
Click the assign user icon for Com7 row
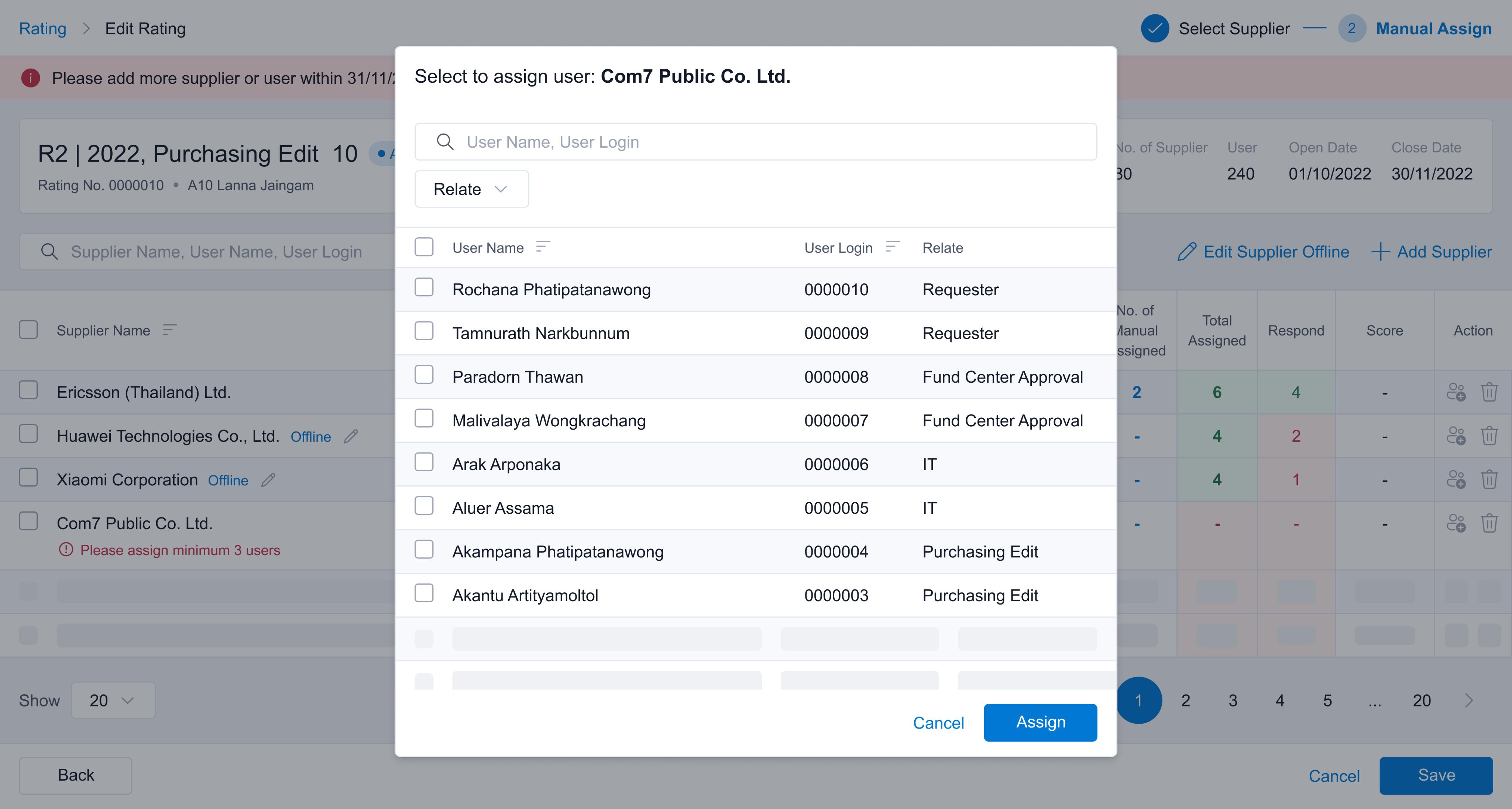(1456, 523)
